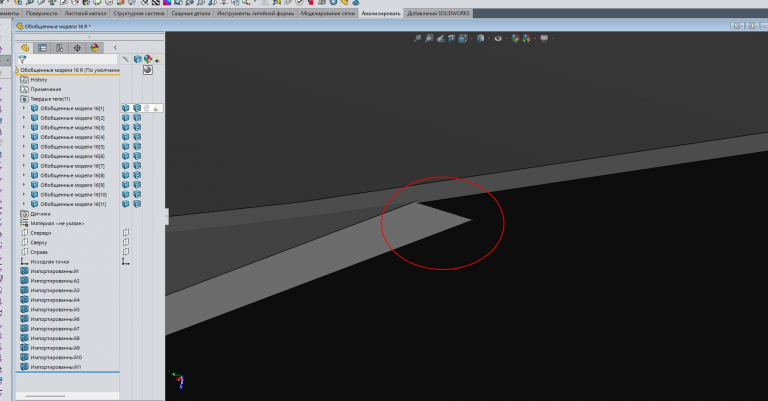Image resolution: width=768 pixels, height=401 pixels.
Task: Open Моделирование сетки tab
Action: coord(328,13)
